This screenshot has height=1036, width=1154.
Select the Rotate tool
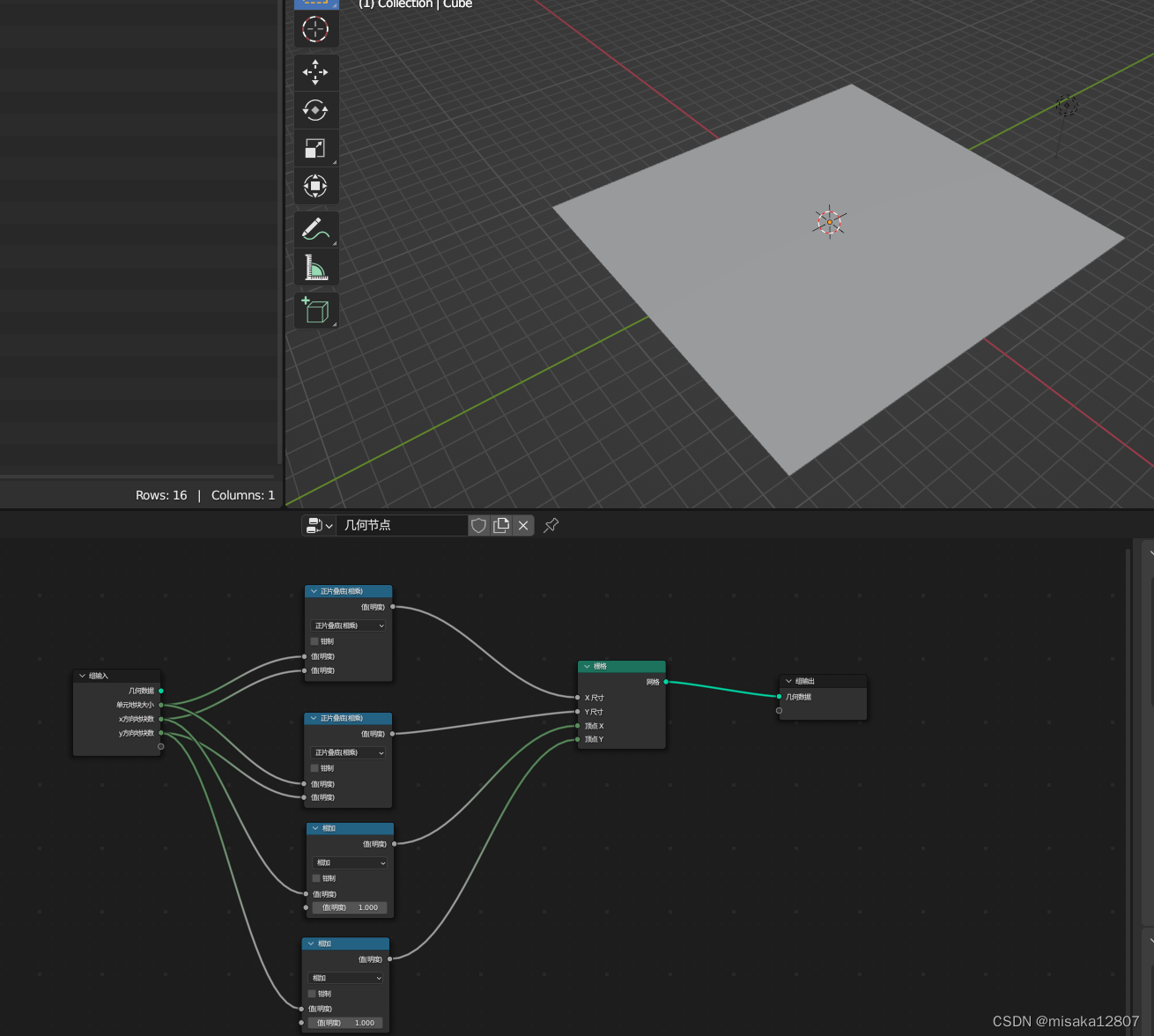coord(315,110)
